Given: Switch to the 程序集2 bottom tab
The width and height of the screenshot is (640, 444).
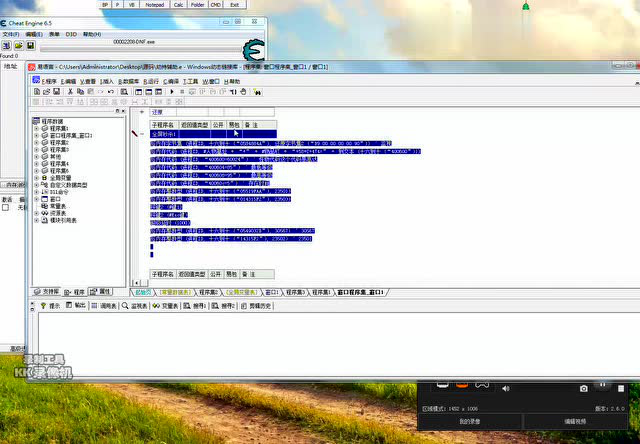Looking at the screenshot, I should 209,292.
